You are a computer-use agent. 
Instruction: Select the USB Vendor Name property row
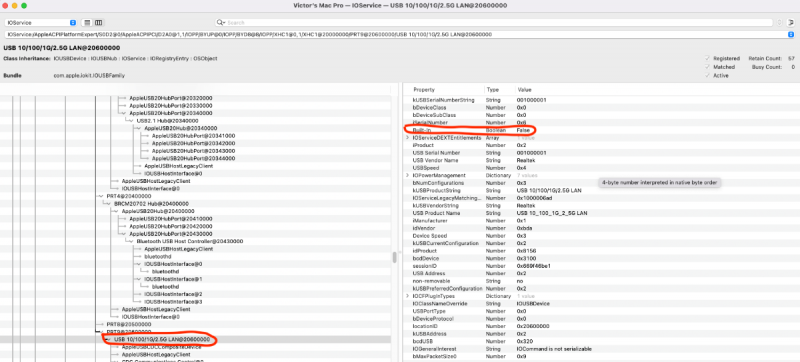coord(601,160)
